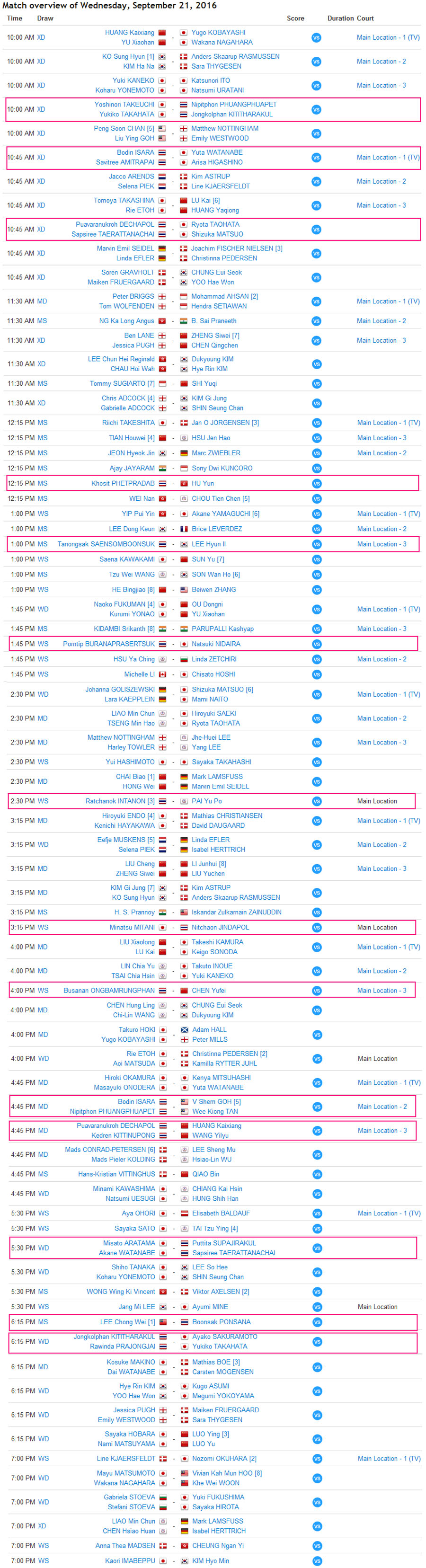
Task: Click VS icon for Kaori IMABEPPU vs KIM Hyo Min
Action: (317, 1561)
